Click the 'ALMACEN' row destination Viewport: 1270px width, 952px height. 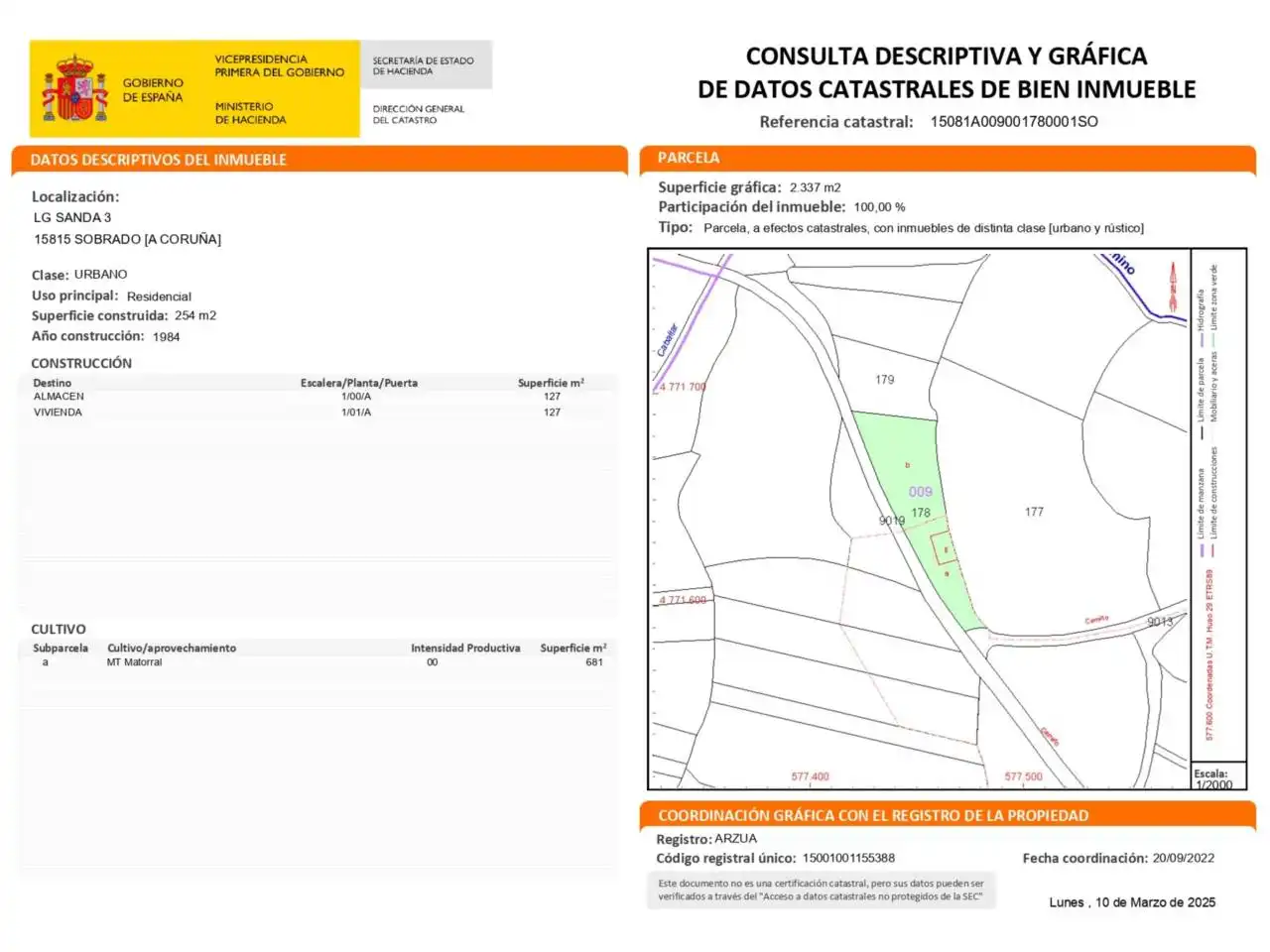coord(59,397)
